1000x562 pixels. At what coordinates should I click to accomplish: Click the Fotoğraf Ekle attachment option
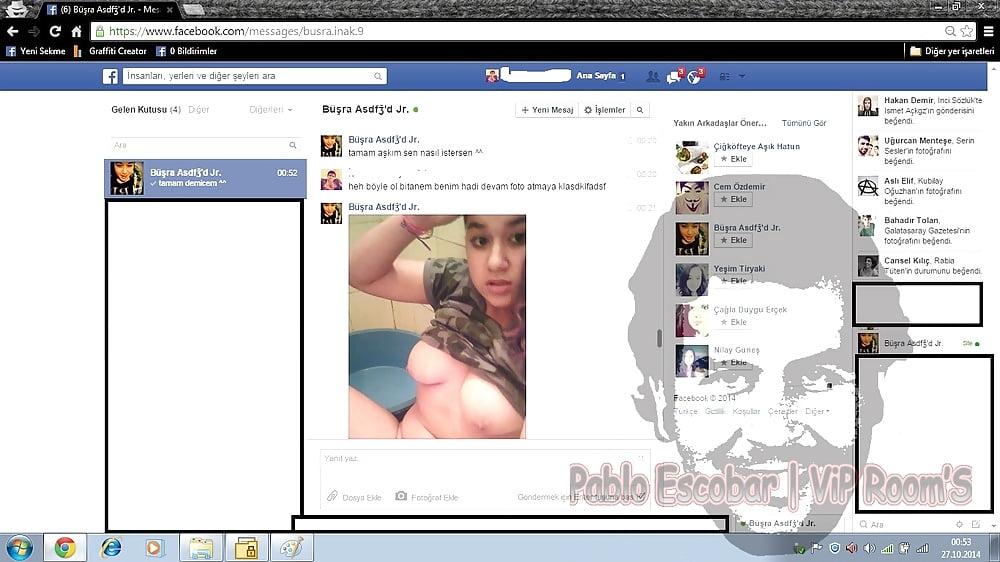tap(427, 497)
